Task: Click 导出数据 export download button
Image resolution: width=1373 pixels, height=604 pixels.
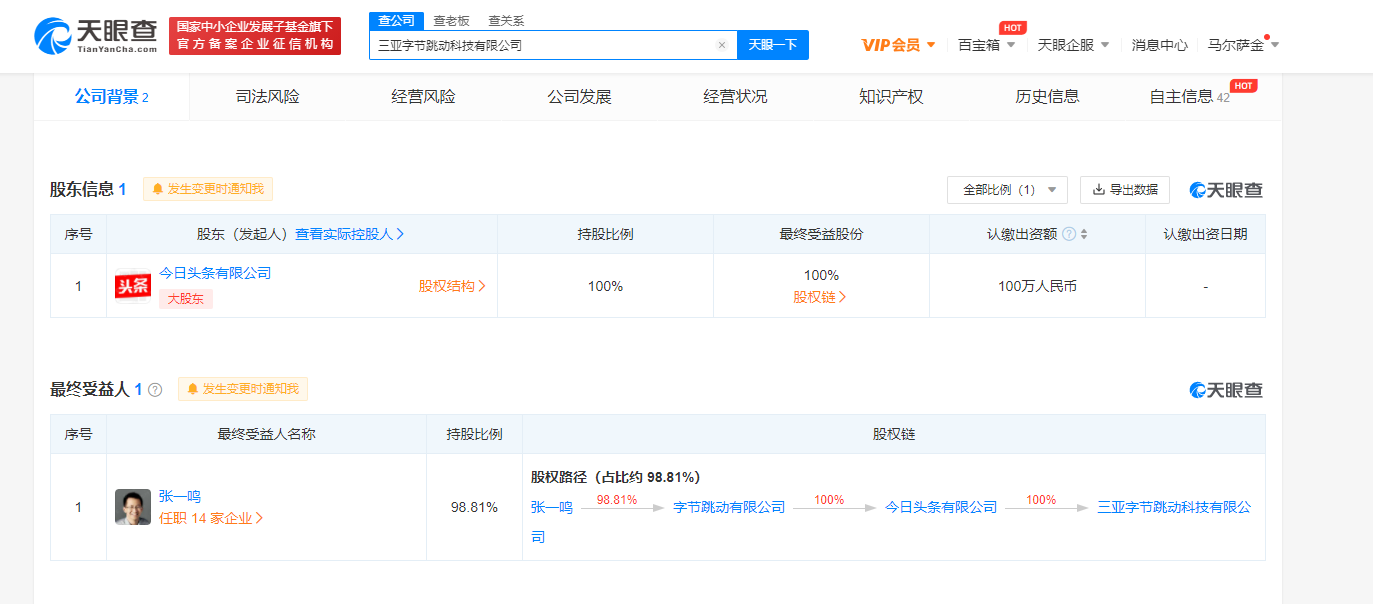Action: [x=1125, y=190]
